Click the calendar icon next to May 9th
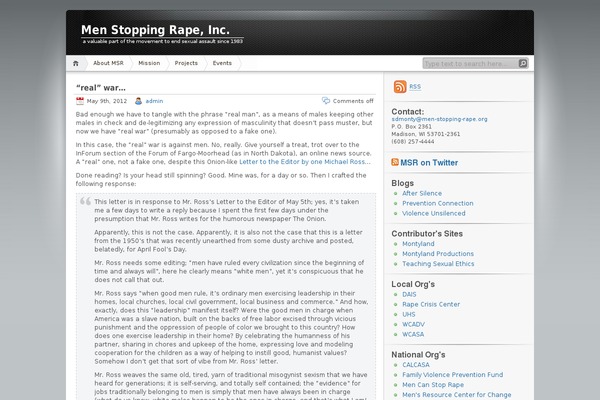Image resolution: width=600 pixels, height=400 pixels. coord(80,101)
